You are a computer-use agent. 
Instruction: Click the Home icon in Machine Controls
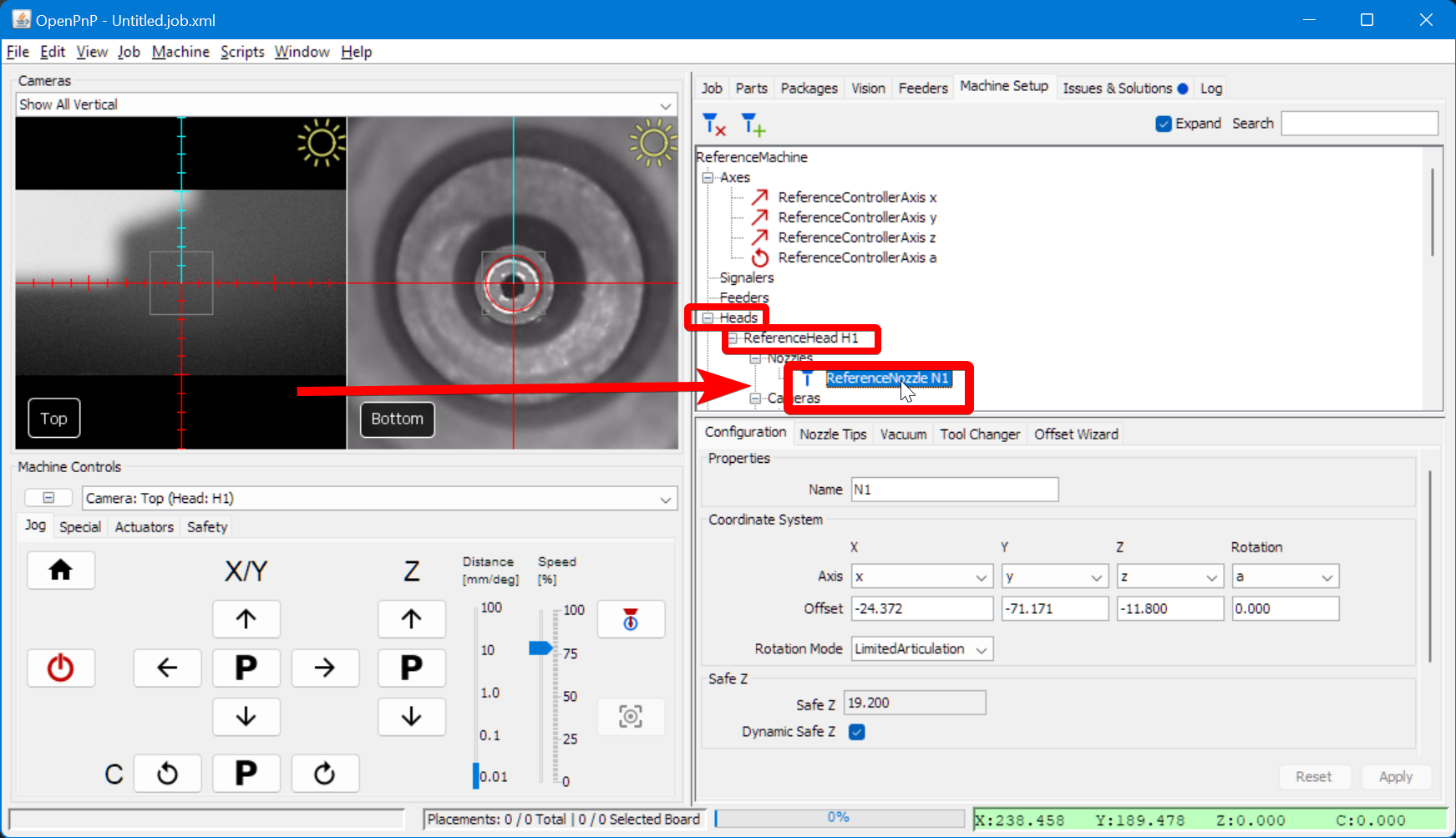point(60,570)
